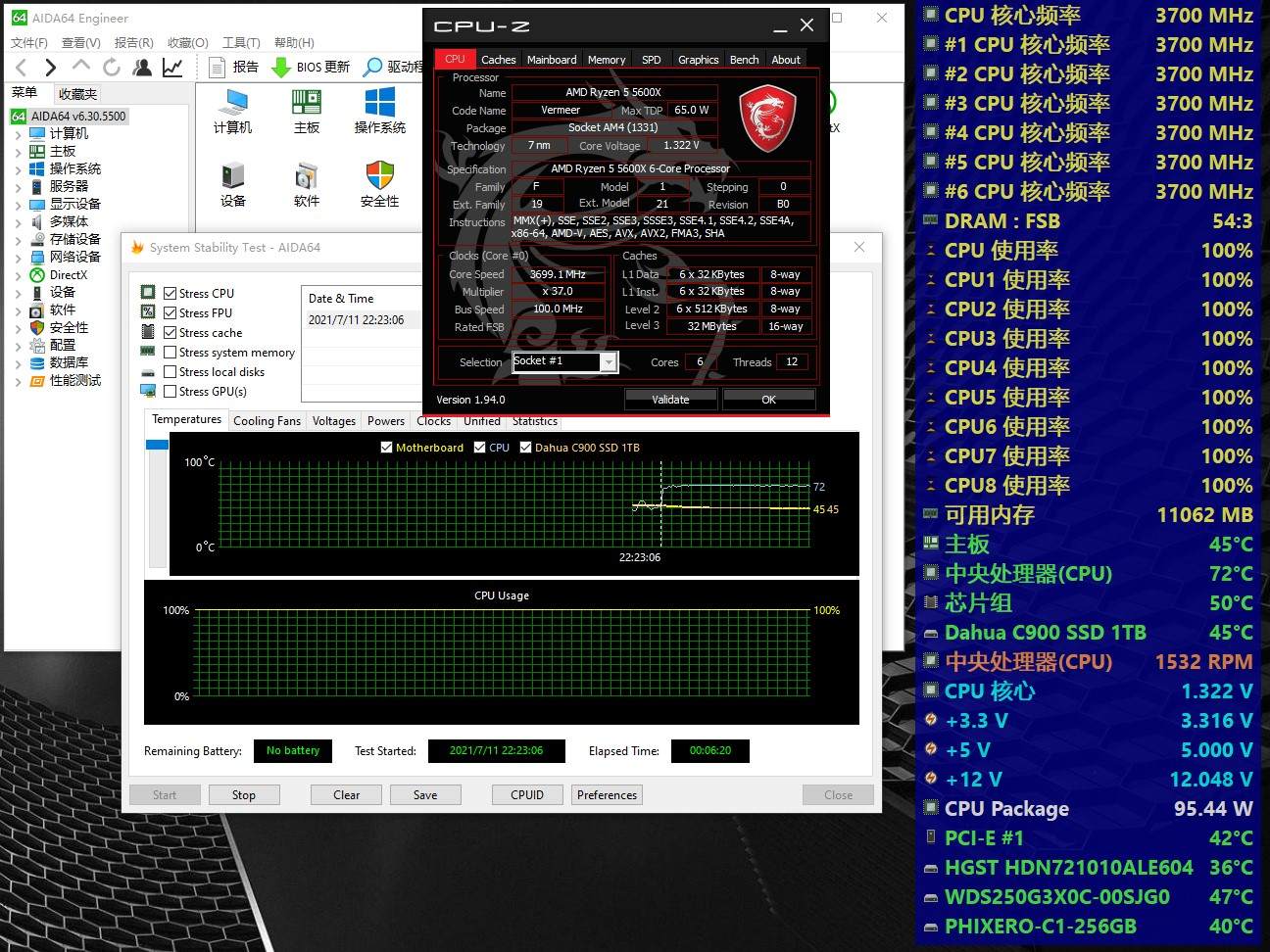This screenshot has height=952, width=1270.
Task: Switch to the Memory tab in CPU-Z
Action: click(x=607, y=59)
